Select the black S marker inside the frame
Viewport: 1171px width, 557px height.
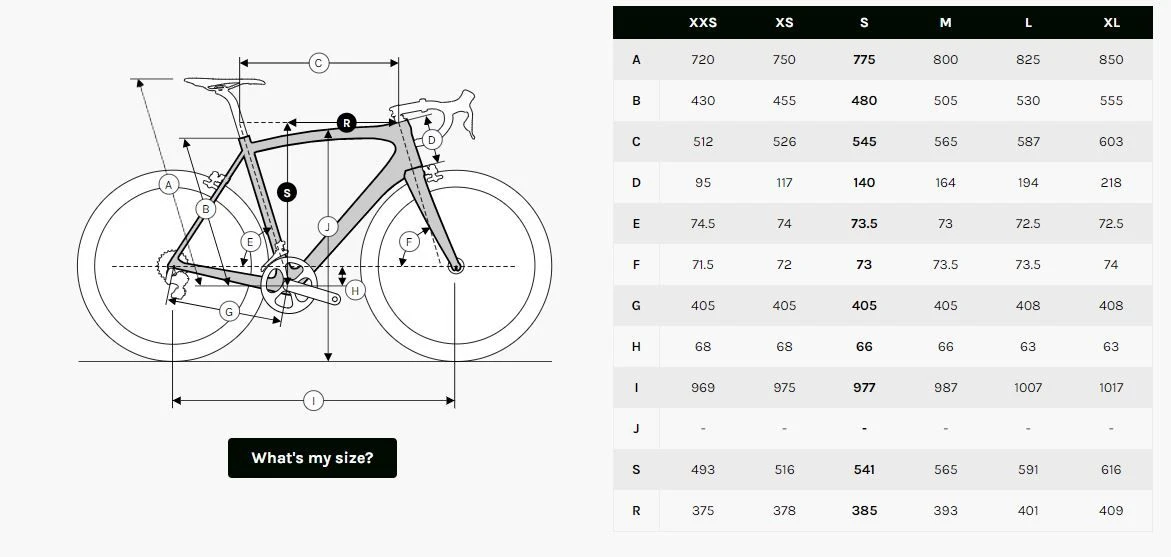tap(287, 192)
